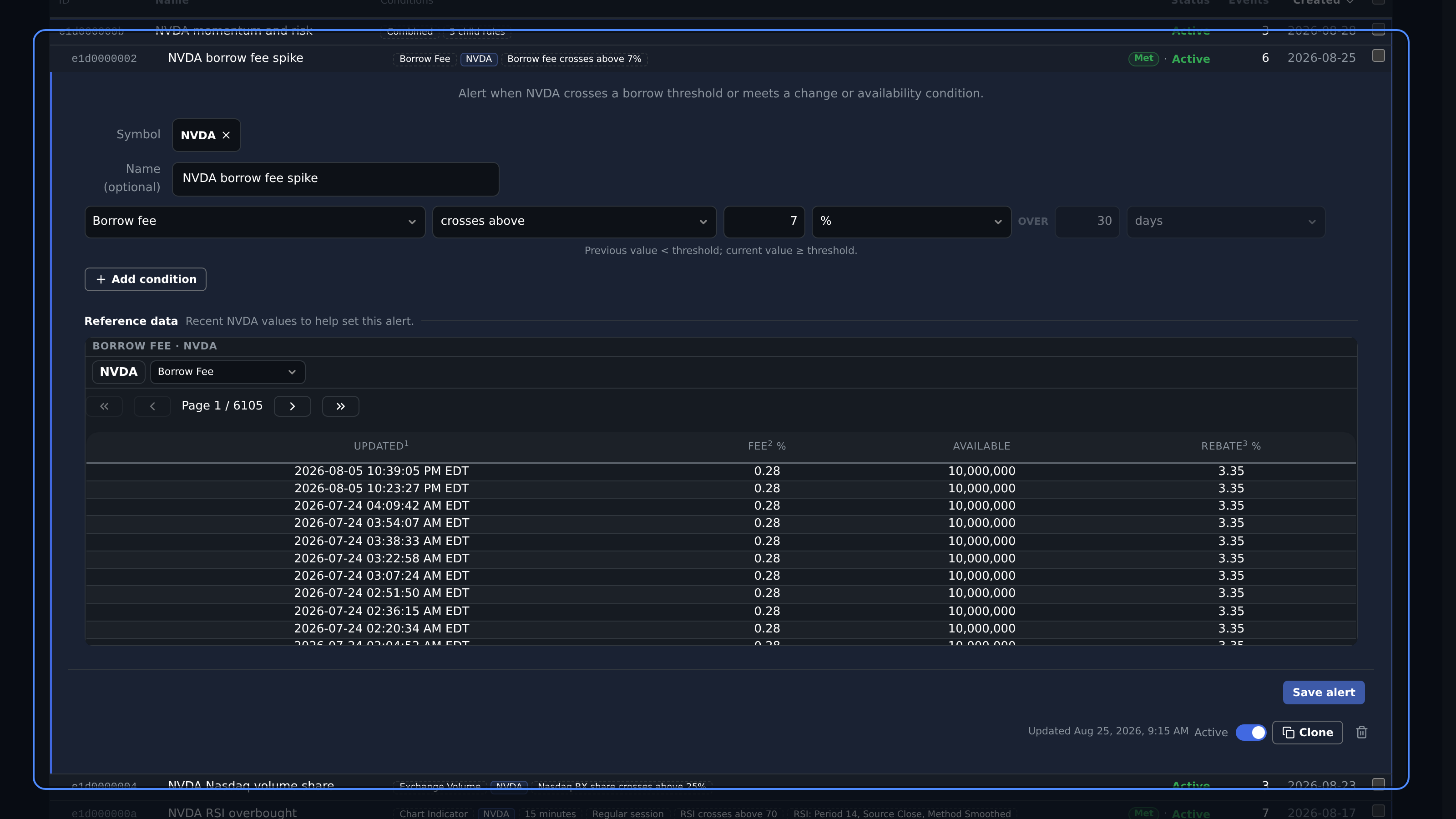Select row 2026-08-05 10:39:05 PM EDT
Viewport: 1456px width, 819px height.
click(721, 471)
